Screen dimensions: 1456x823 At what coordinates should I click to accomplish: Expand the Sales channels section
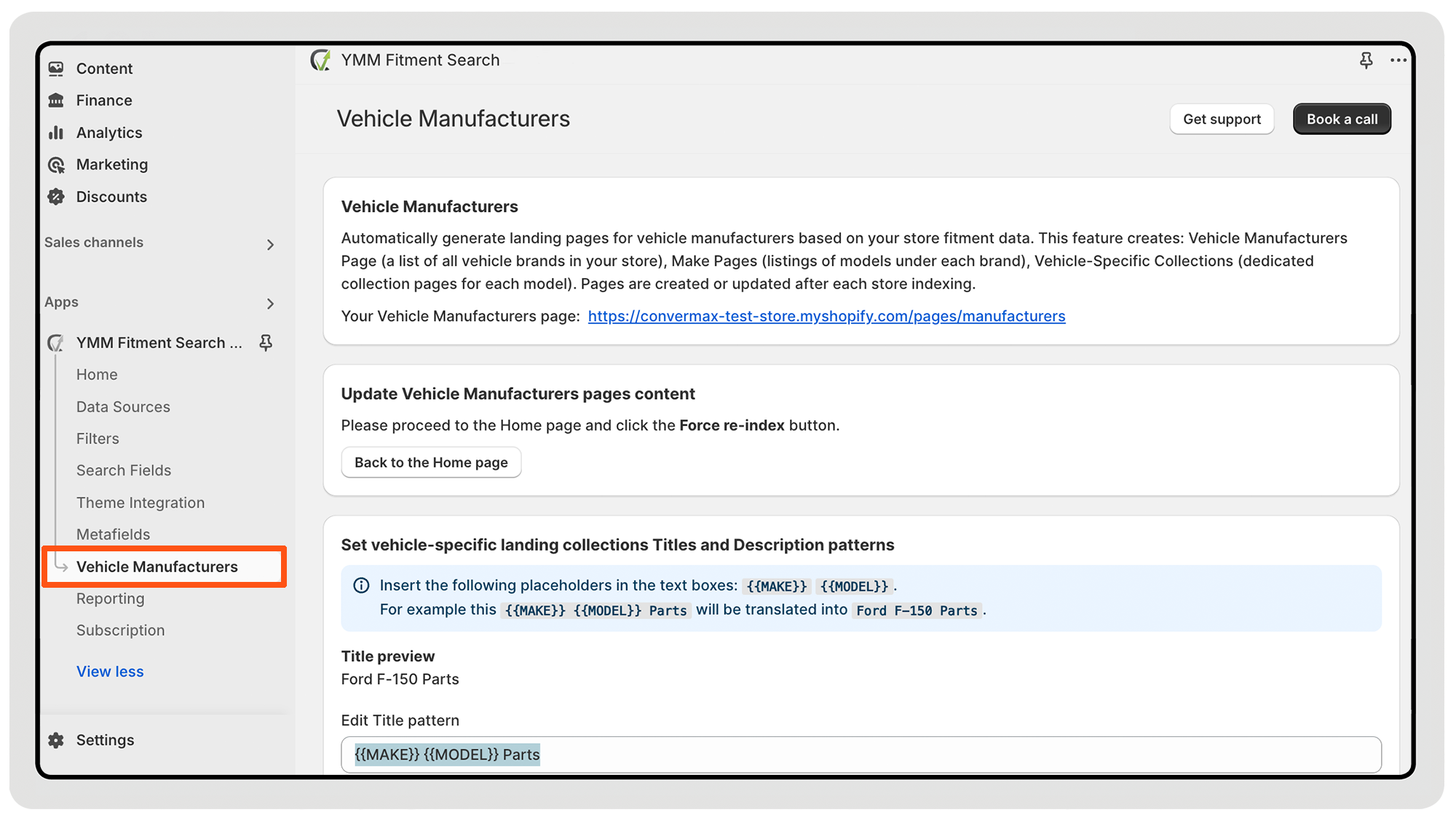point(270,245)
